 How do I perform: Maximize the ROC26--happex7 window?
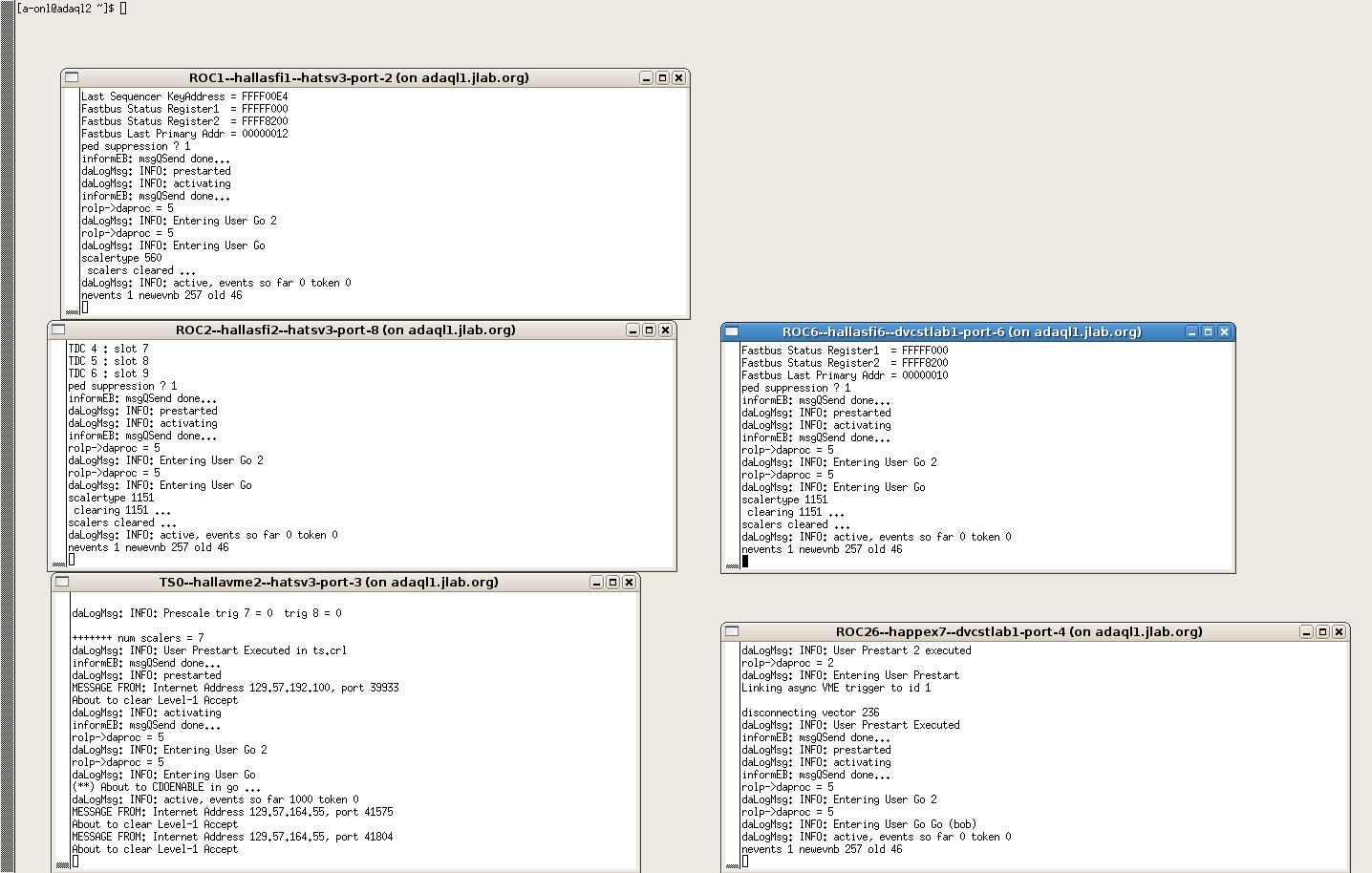coord(1322,632)
